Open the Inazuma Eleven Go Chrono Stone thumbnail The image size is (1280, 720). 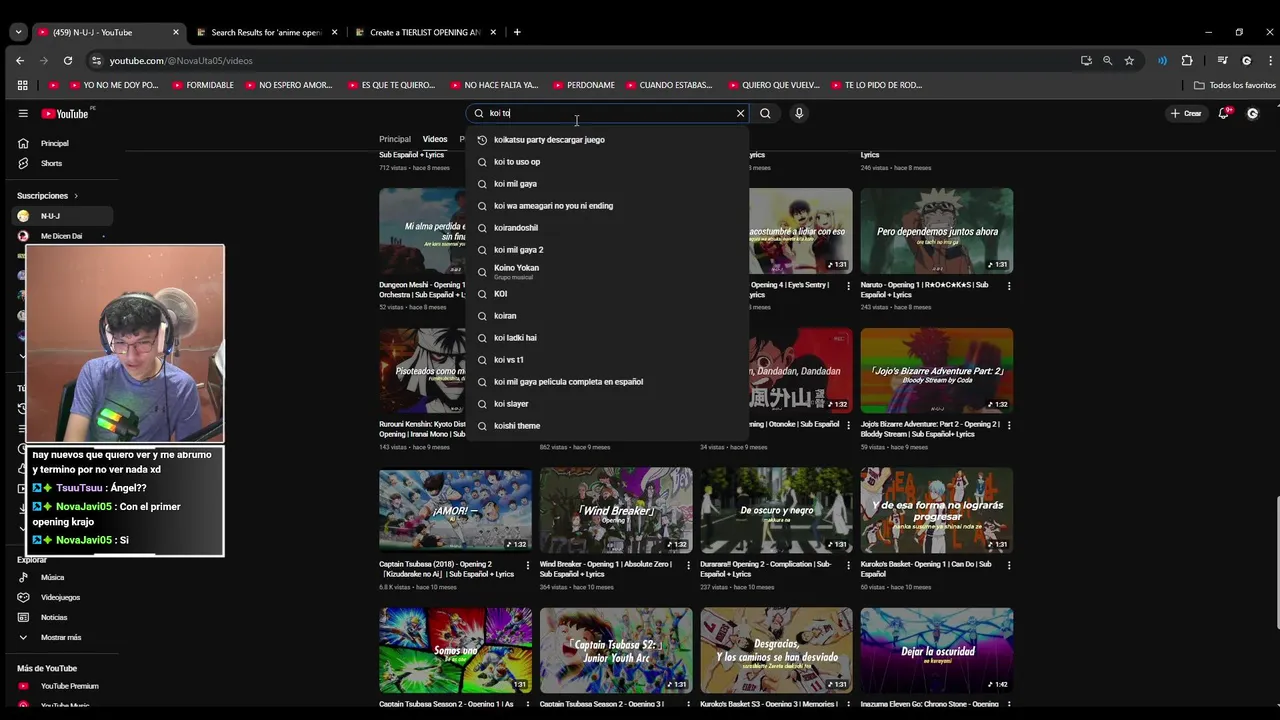(x=937, y=651)
